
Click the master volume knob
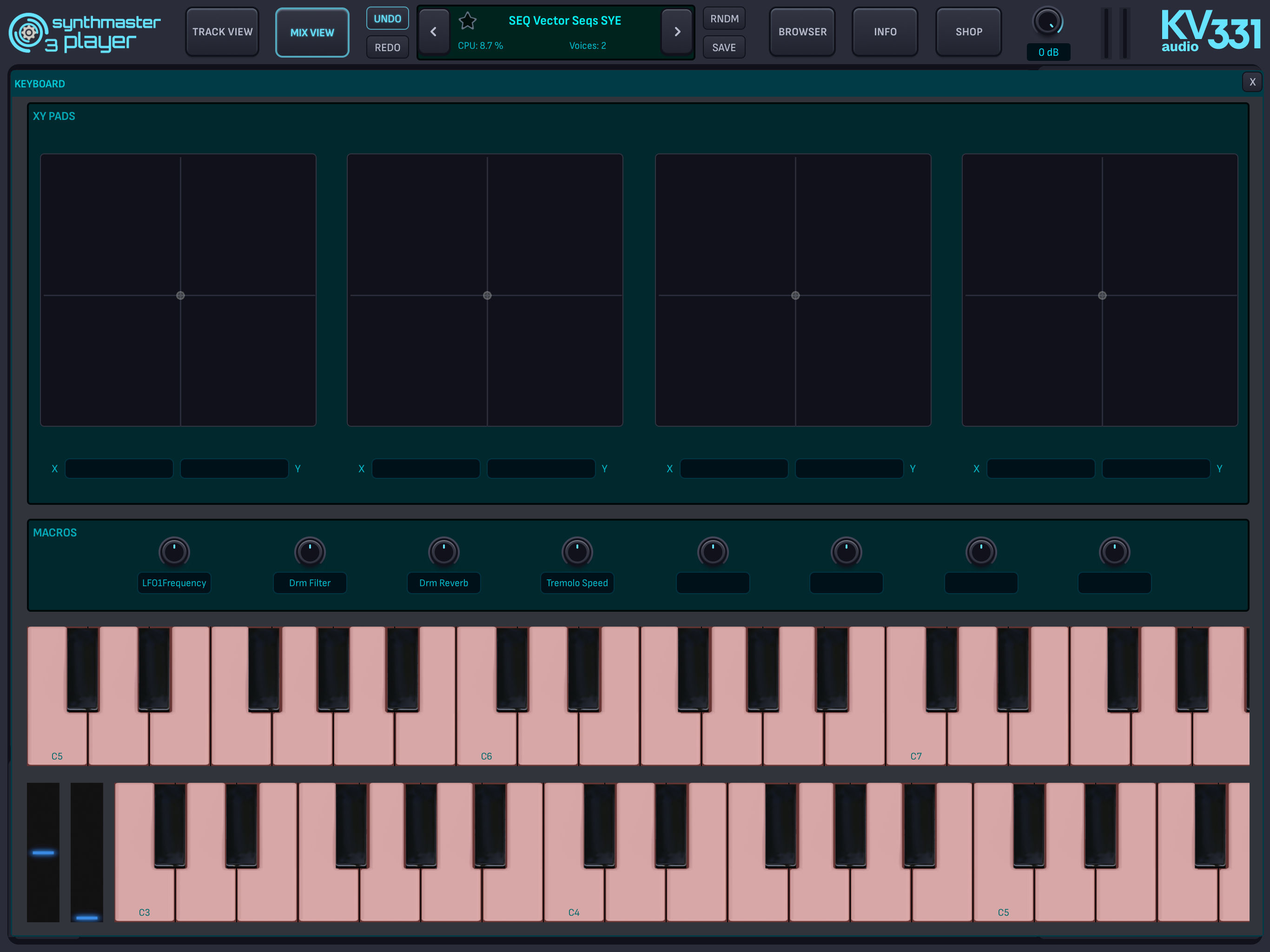point(1048,22)
